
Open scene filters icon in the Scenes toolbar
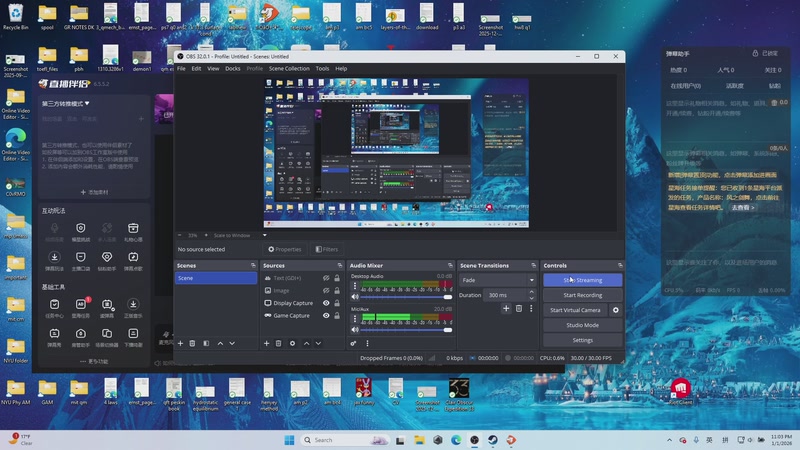tap(206, 343)
